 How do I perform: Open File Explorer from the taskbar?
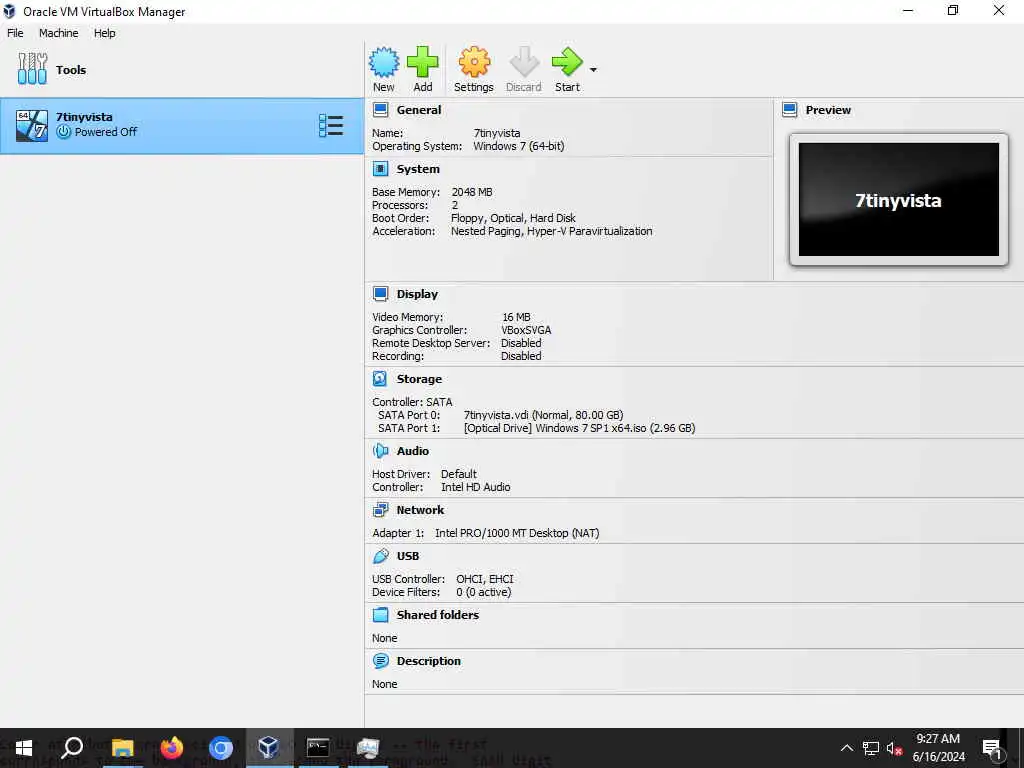pyautogui.click(x=122, y=748)
